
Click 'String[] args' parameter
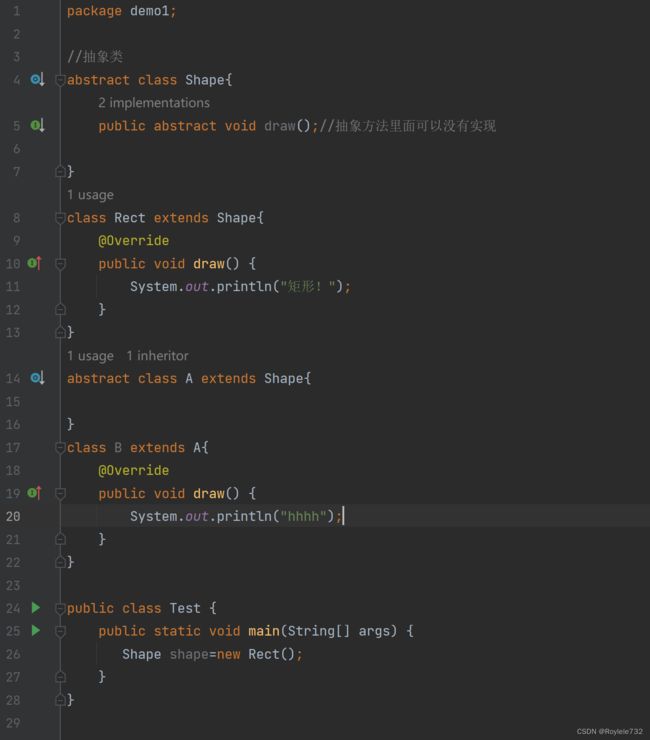click(339, 631)
